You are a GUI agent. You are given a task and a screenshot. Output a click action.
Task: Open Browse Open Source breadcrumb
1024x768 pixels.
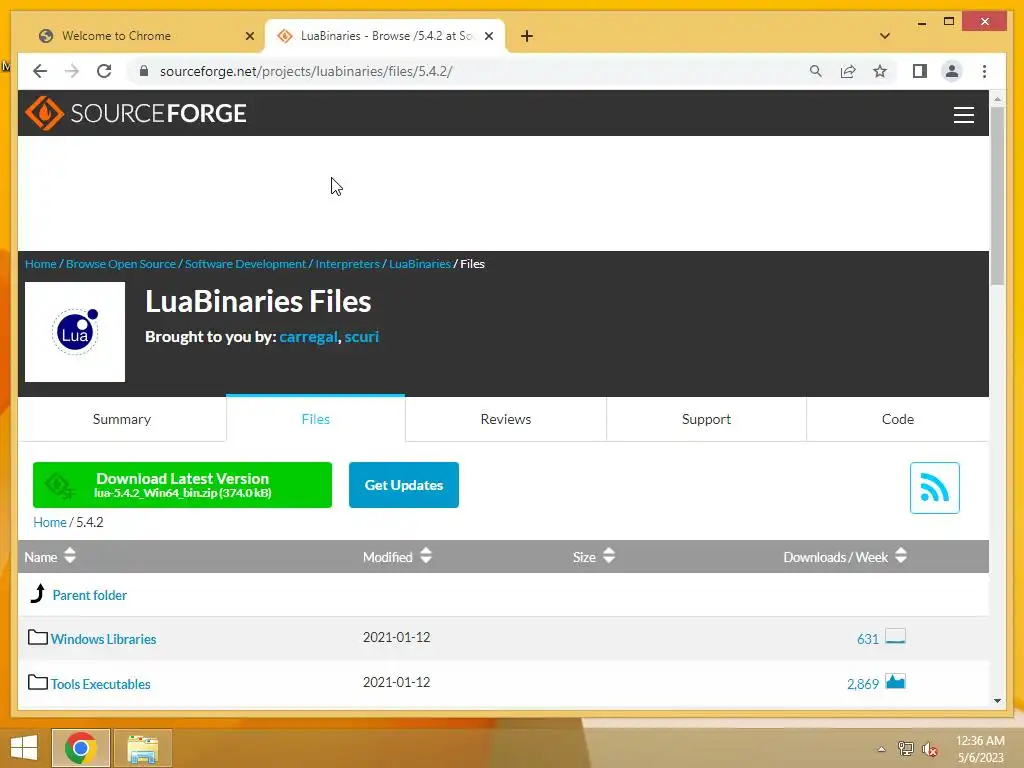[121, 264]
